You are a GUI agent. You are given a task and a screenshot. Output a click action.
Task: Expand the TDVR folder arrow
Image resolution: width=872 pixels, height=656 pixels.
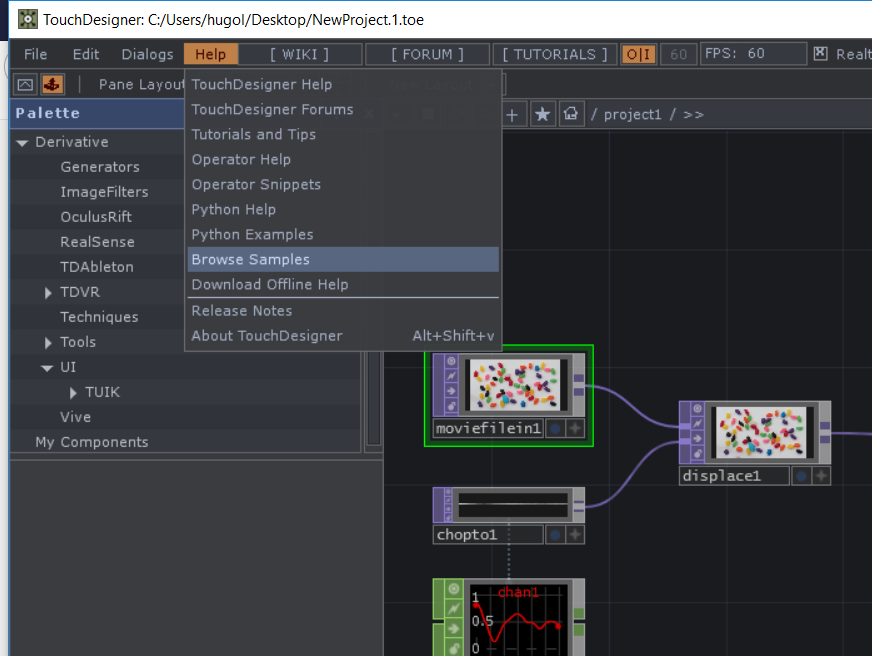coord(48,292)
